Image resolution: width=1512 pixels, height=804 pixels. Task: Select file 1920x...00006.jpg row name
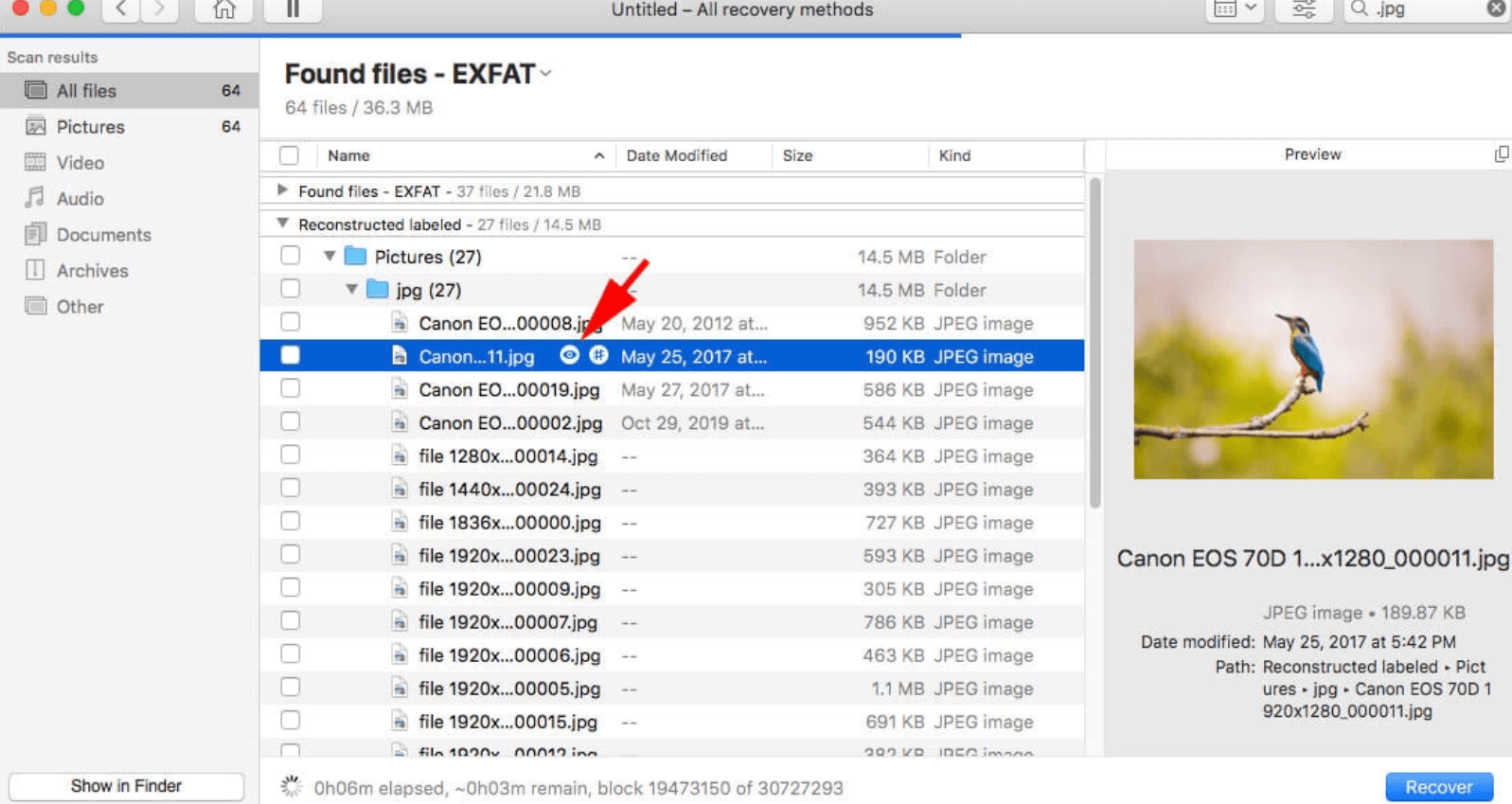point(509,655)
